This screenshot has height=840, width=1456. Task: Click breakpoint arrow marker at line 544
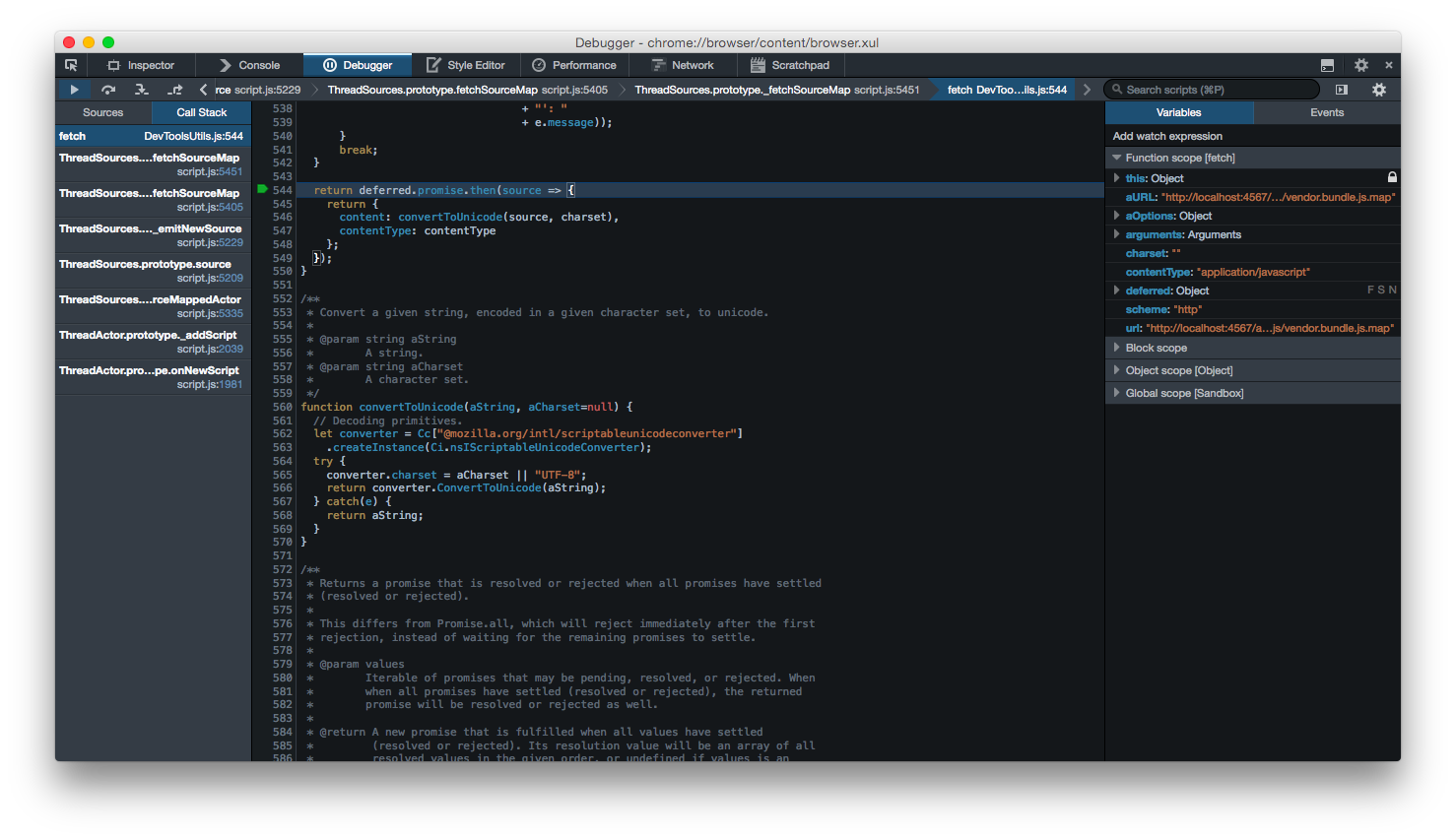[262, 189]
